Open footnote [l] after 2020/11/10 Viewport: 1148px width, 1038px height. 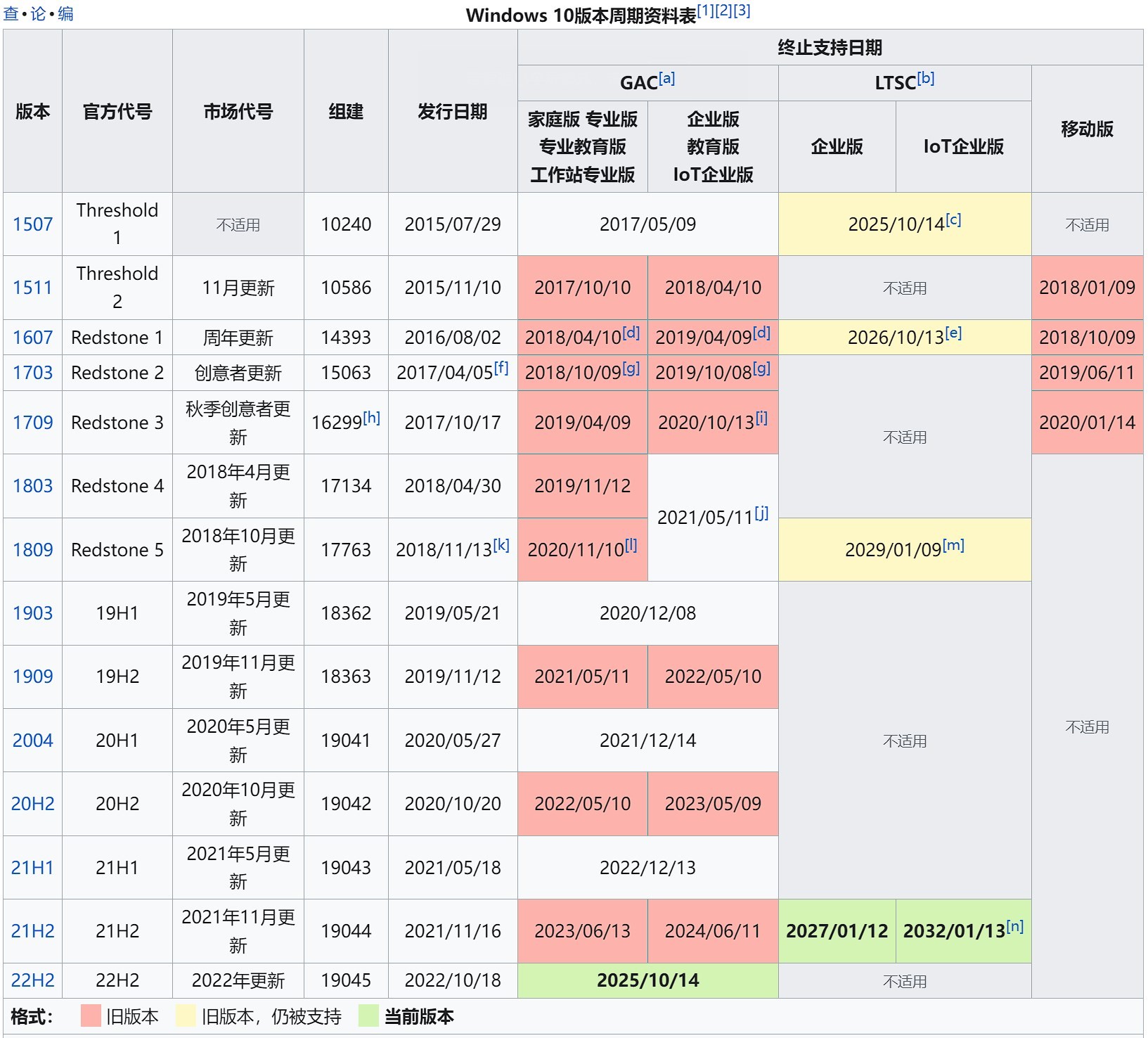coord(631,545)
